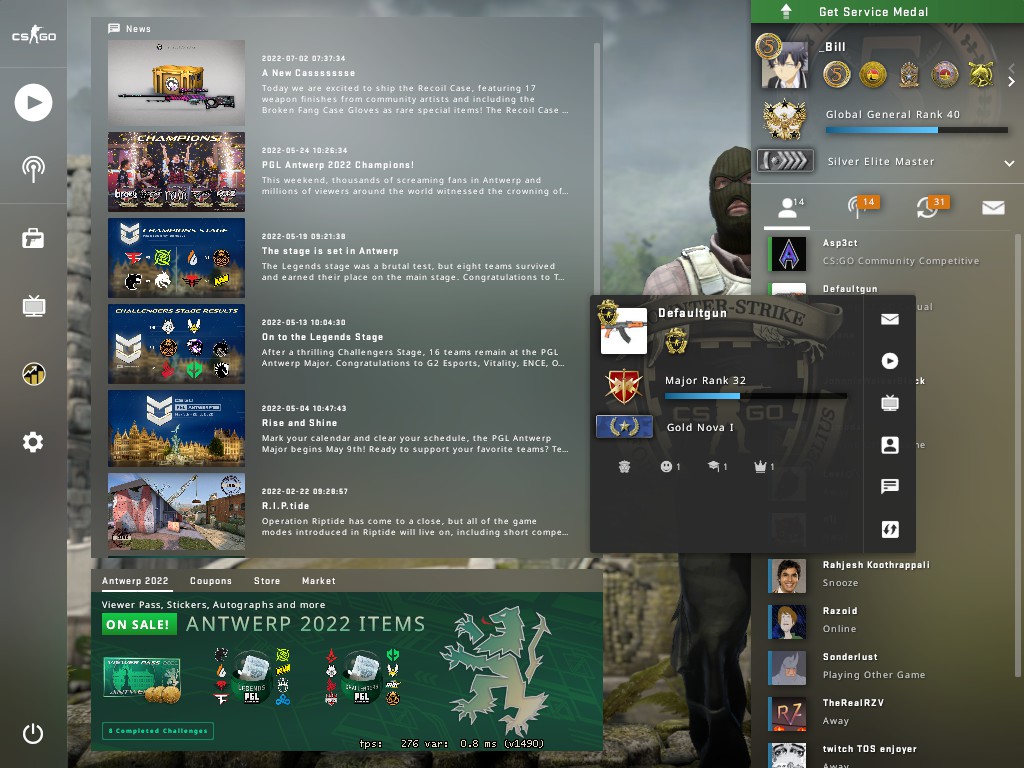Image resolution: width=1024 pixels, height=768 pixels.
Task: Switch to the Coupons tab
Action: point(211,581)
